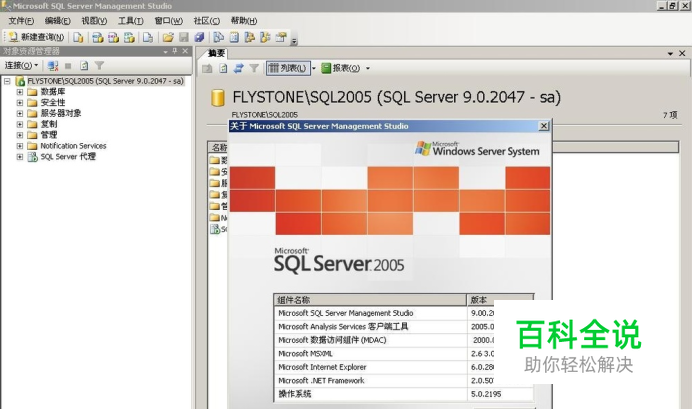
Task: Open the 窗口 (Window) menu
Action: click(169, 21)
